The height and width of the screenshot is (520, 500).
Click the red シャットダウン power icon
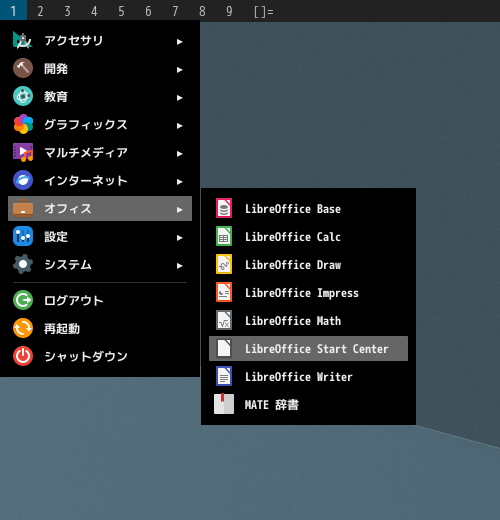23,356
